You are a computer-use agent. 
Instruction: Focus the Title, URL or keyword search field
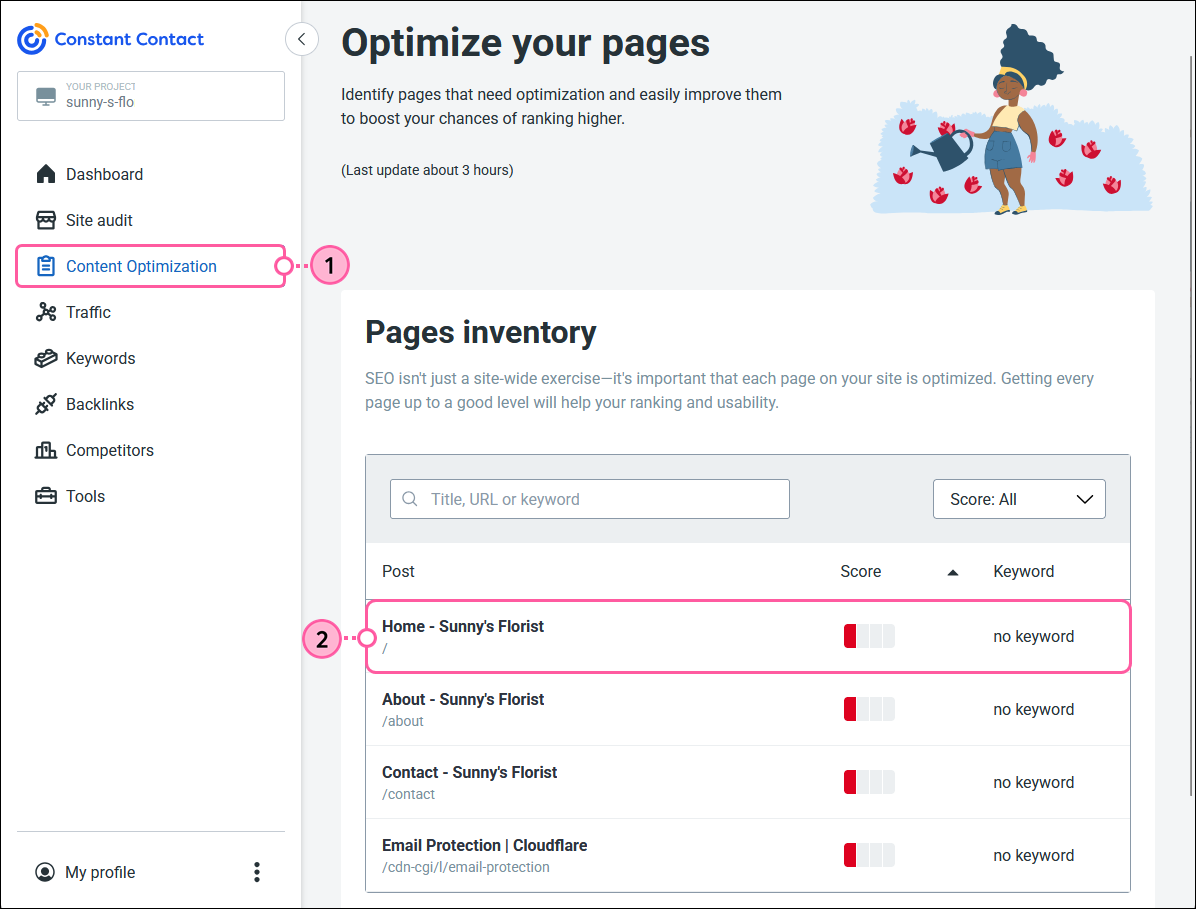(590, 499)
